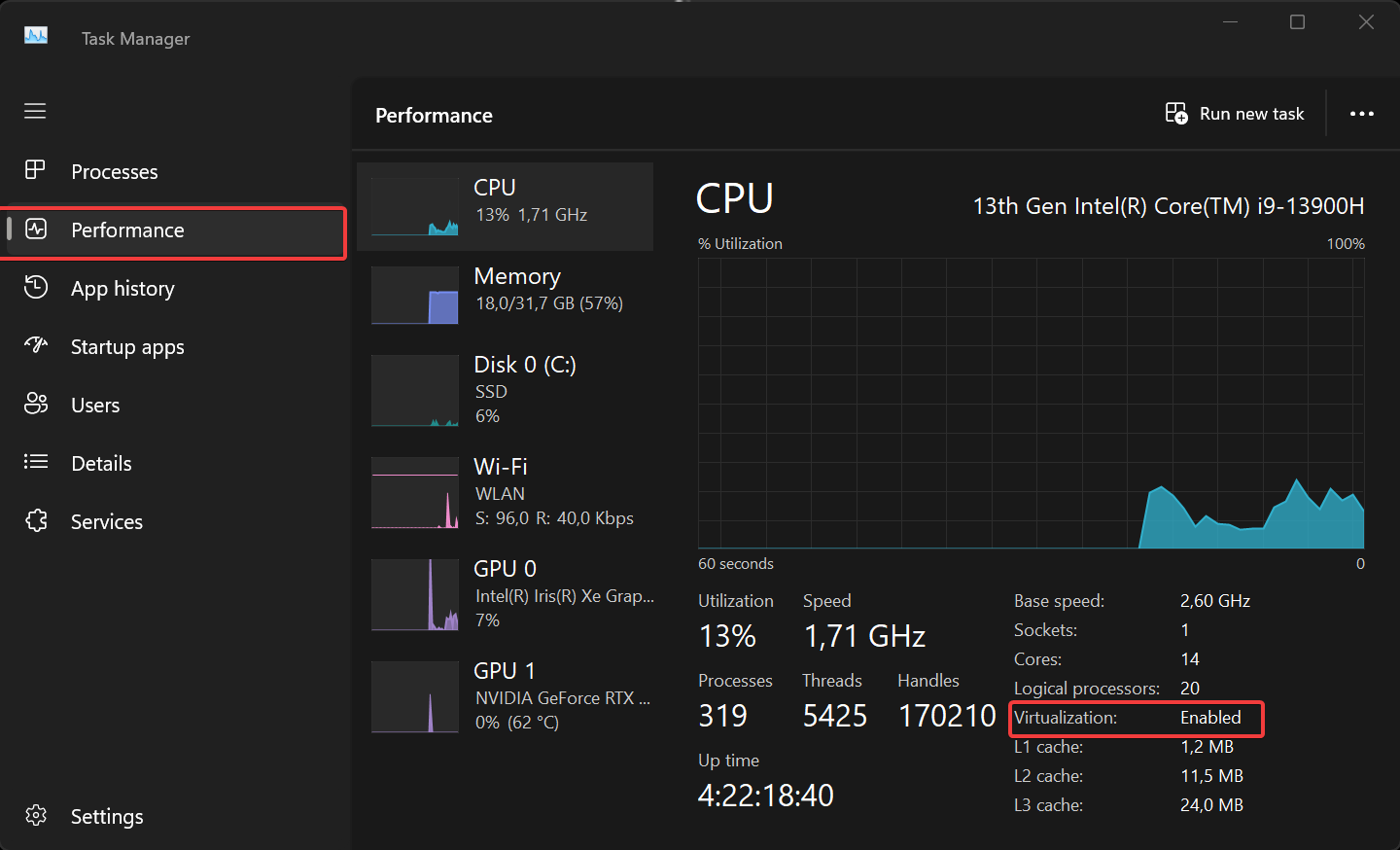The width and height of the screenshot is (1400, 850).
Task: Click the Logical processors value 20
Action: click(x=1190, y=689)
